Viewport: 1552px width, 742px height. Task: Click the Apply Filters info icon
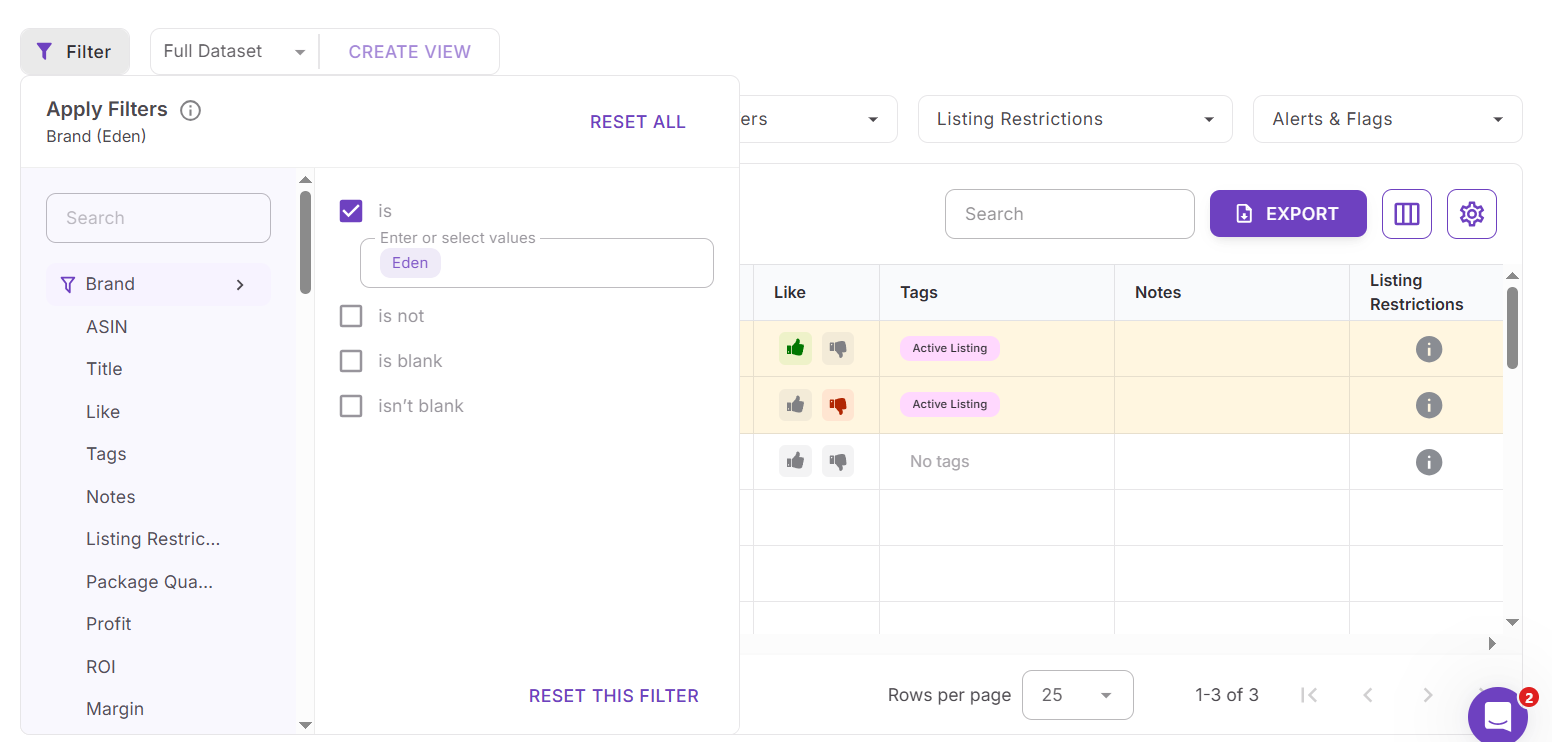pos(190,110)
